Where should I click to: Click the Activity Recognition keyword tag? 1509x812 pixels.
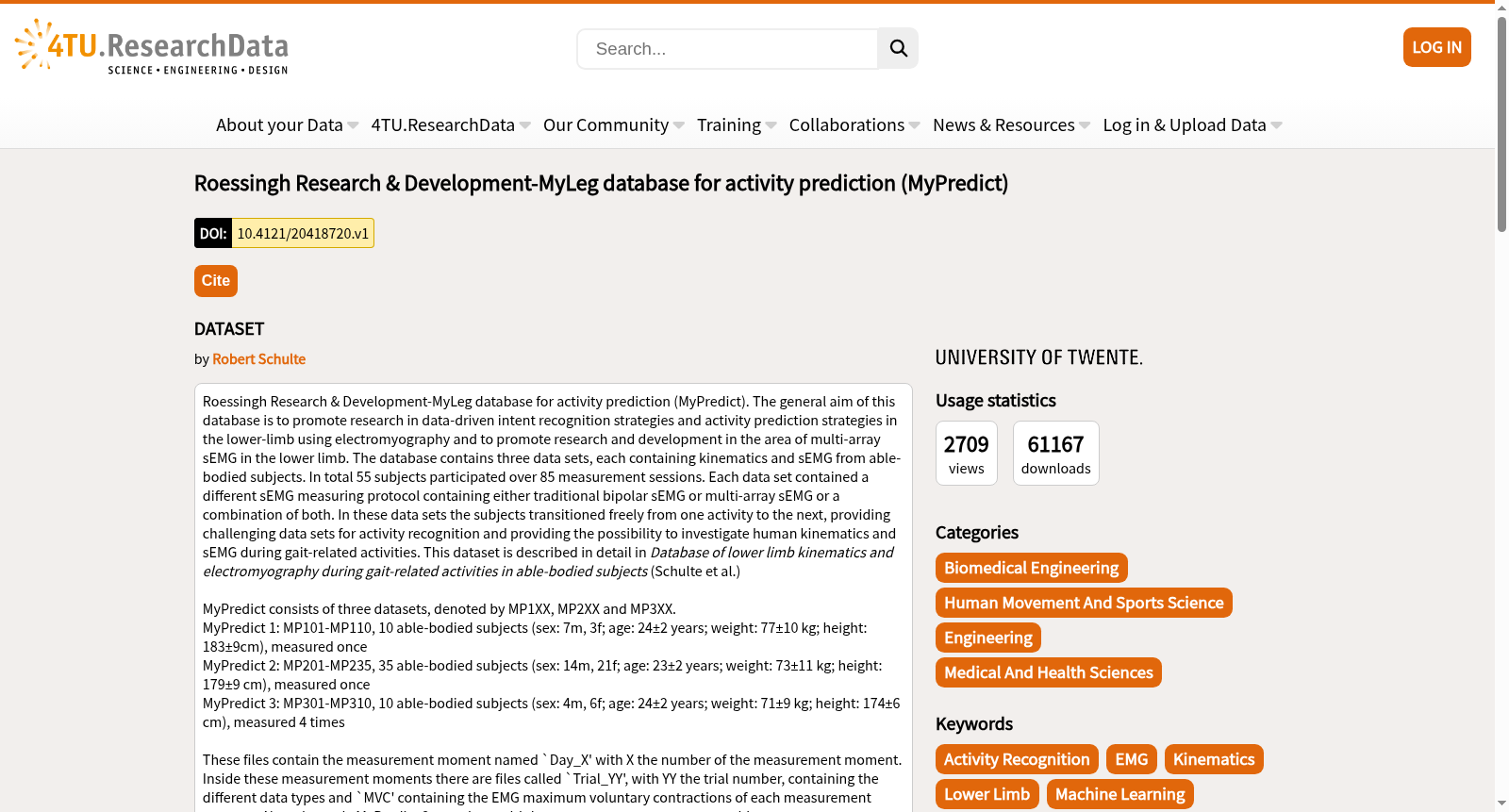pyautogui.click(x=1017, y=759)
